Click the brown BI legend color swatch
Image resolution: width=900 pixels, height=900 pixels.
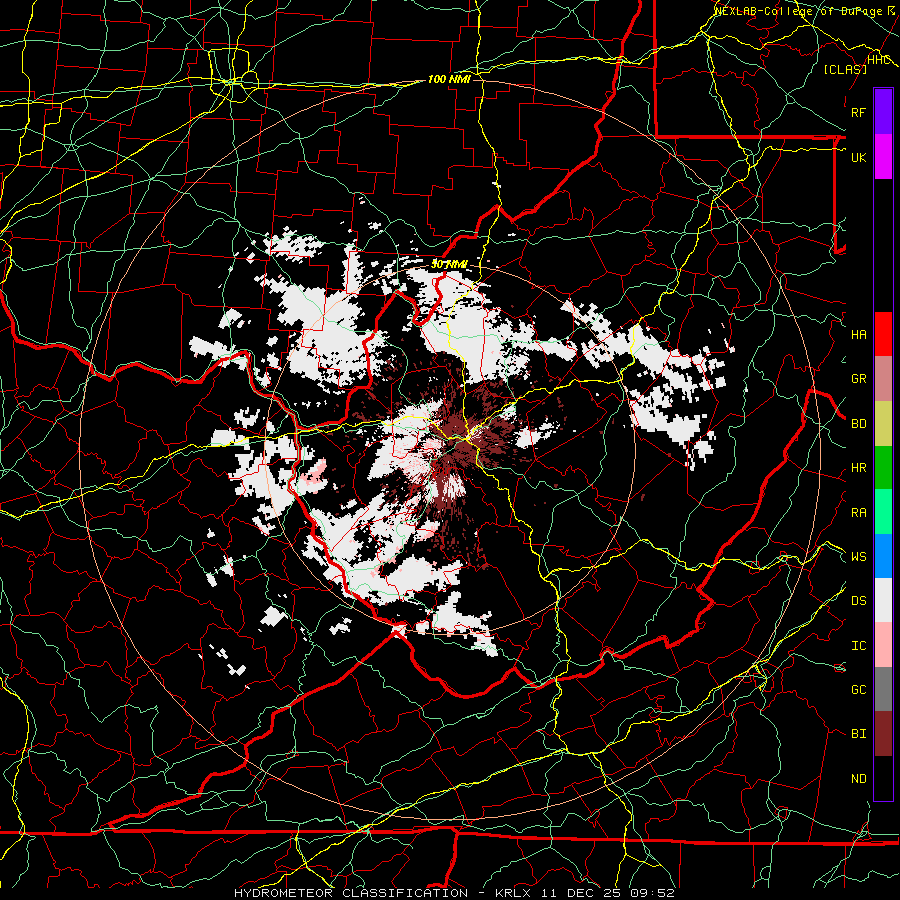[883, 734]
